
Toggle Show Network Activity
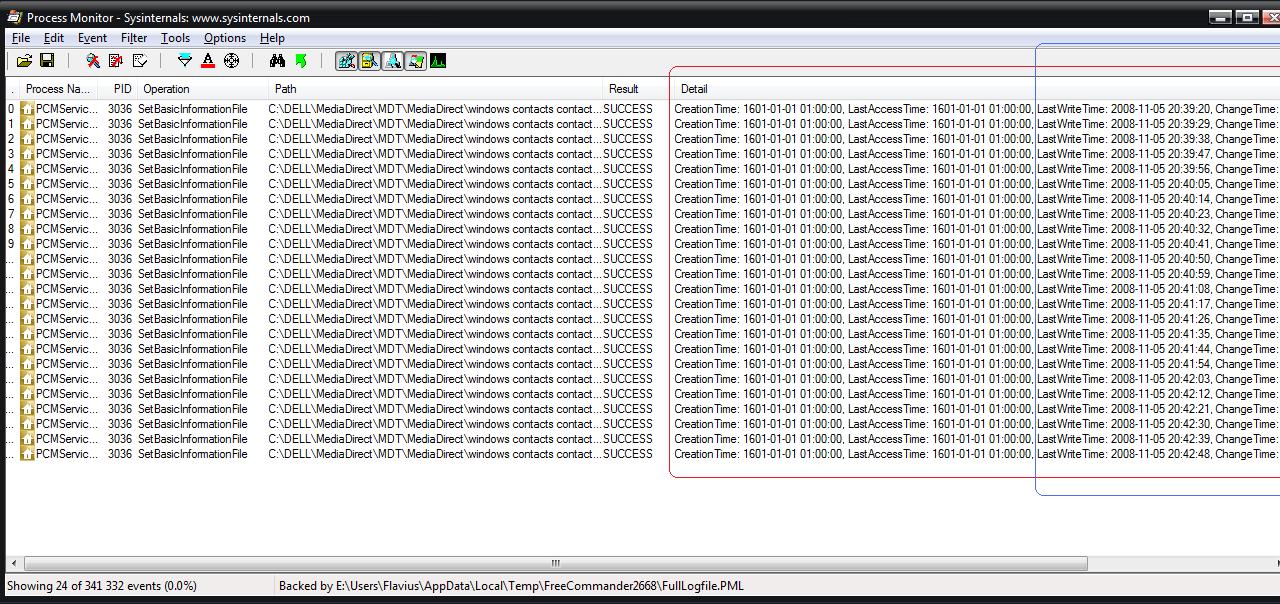coord(393,61)
